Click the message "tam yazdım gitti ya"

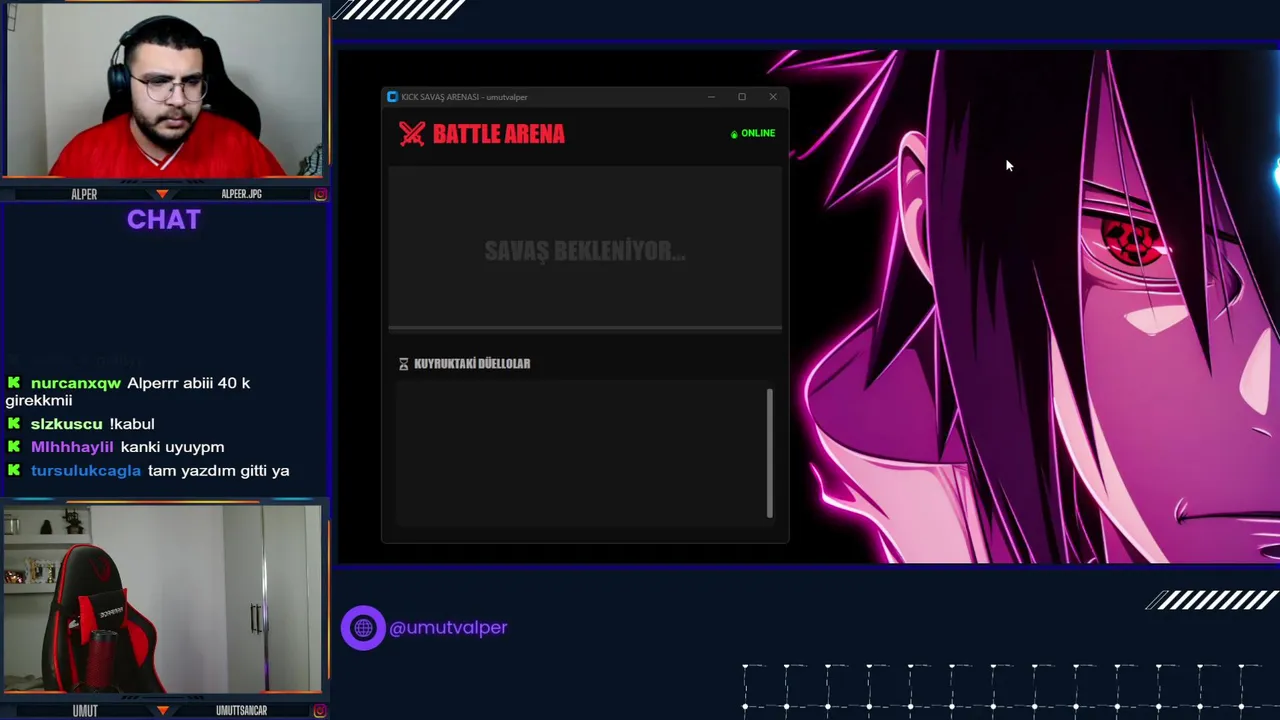(x=219, y=470)
